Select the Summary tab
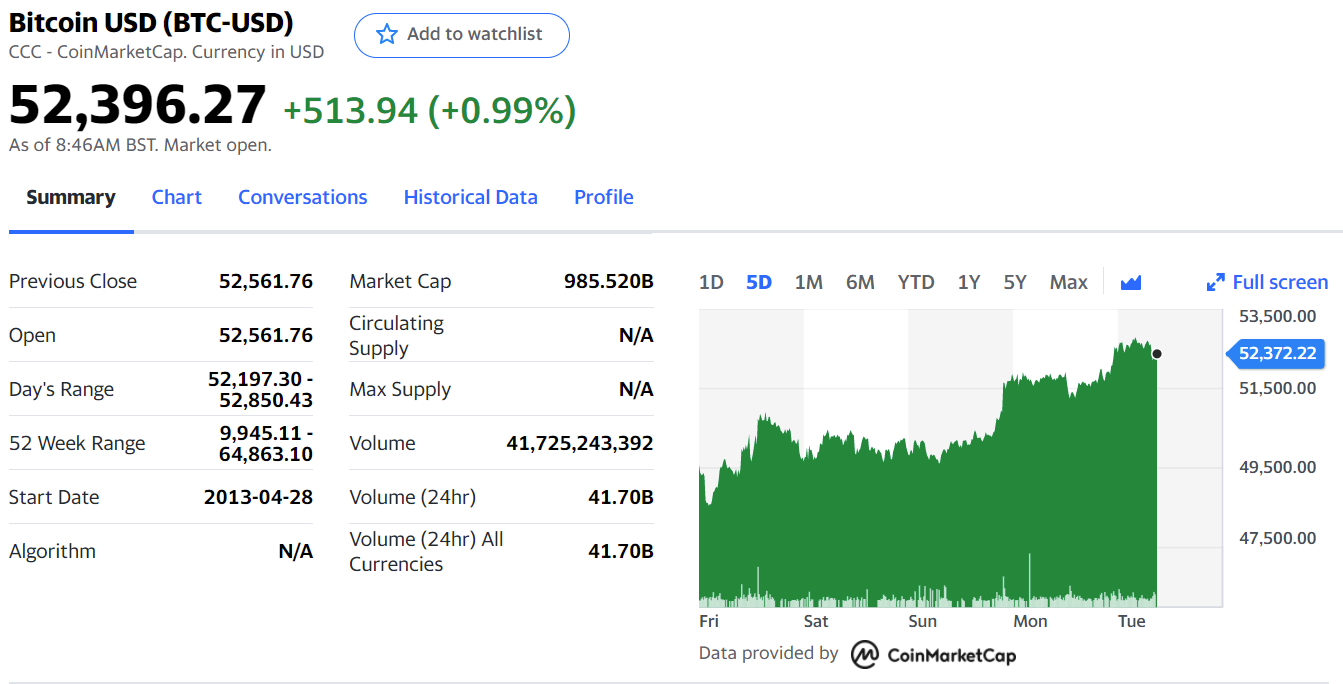Viewport: 1343px width, 684px height. click(71, 197)
